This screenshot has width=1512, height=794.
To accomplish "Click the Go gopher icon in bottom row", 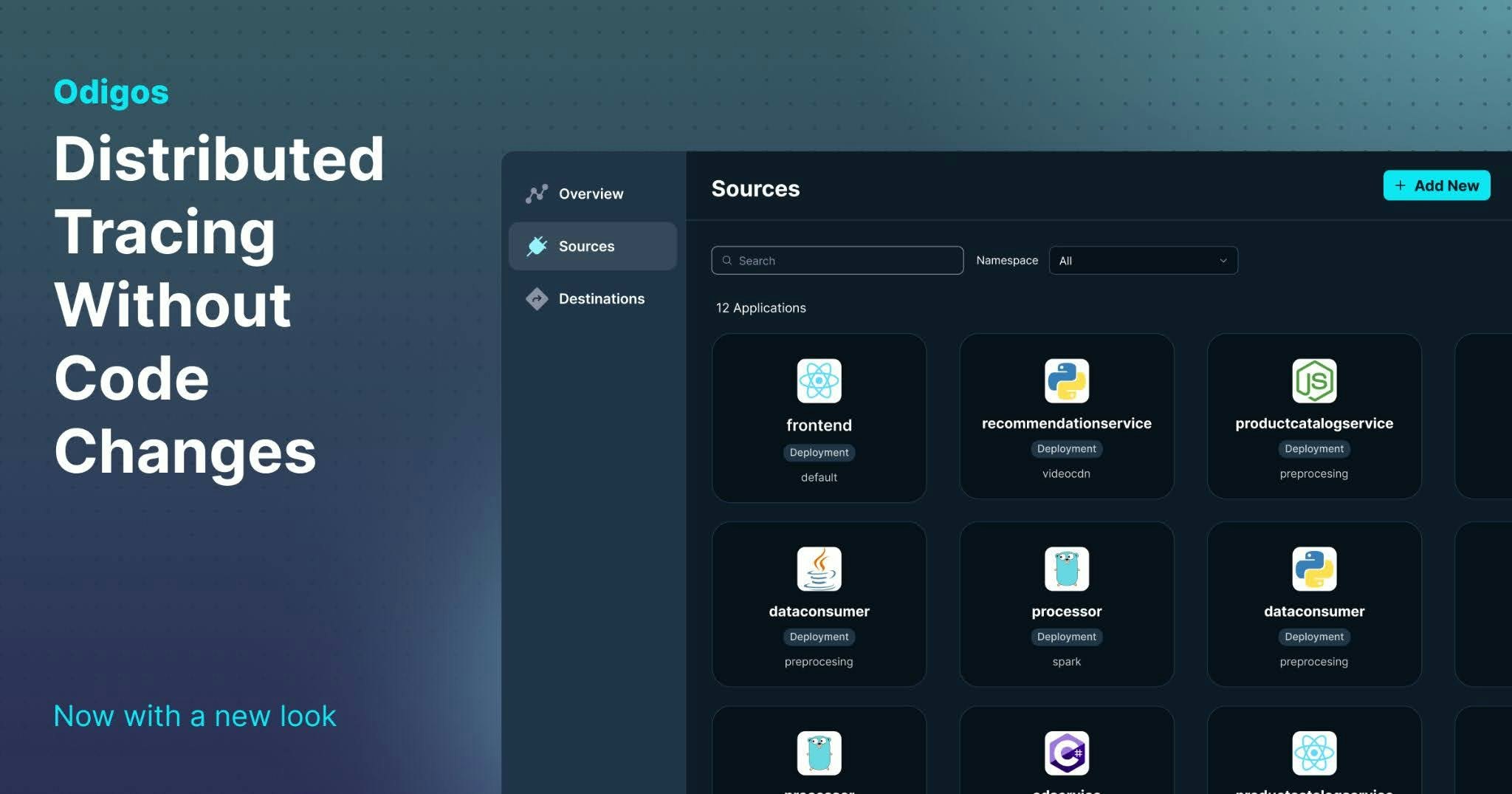I will 819,753.
